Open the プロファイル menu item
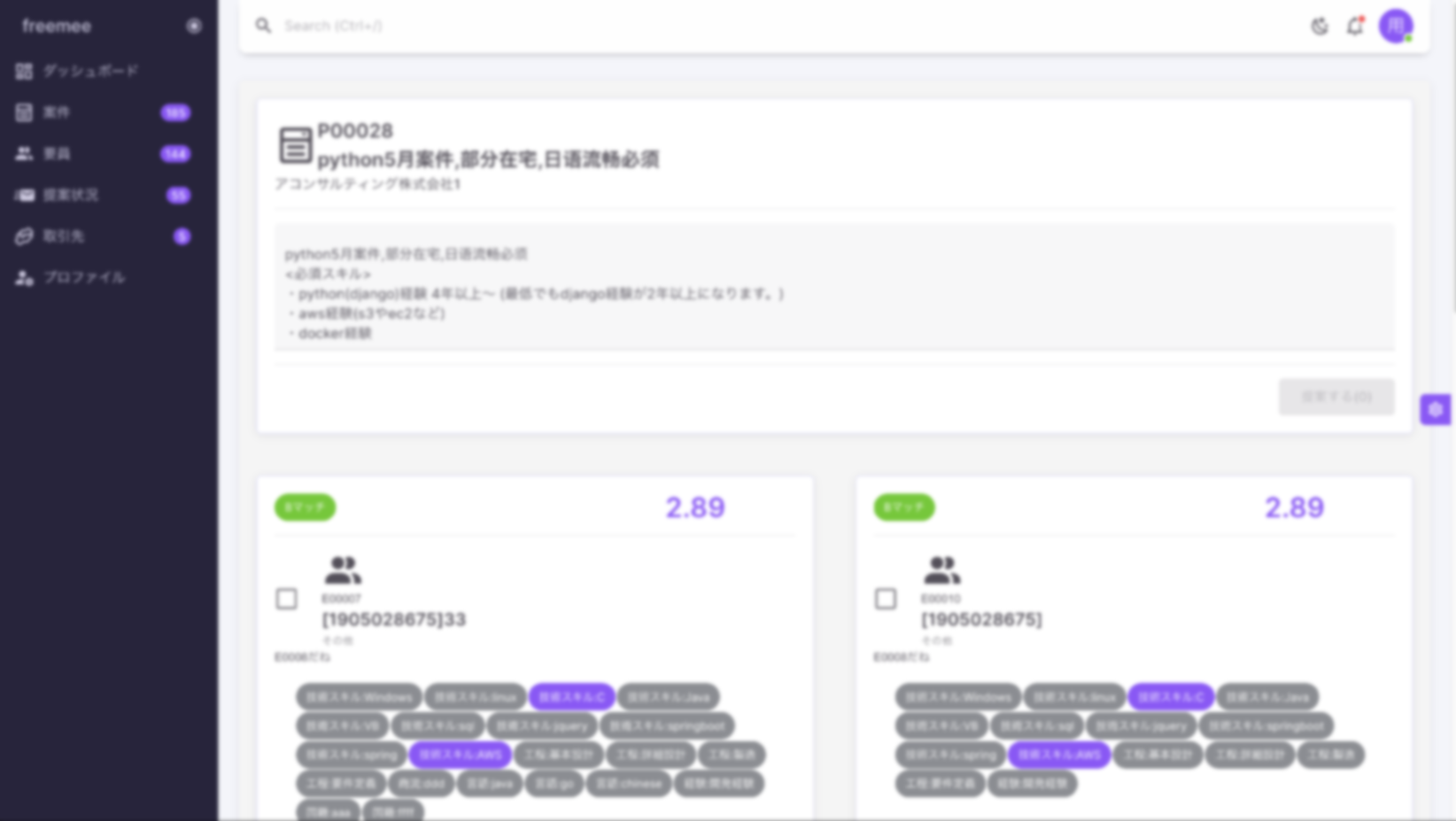 tap(84, 278)
